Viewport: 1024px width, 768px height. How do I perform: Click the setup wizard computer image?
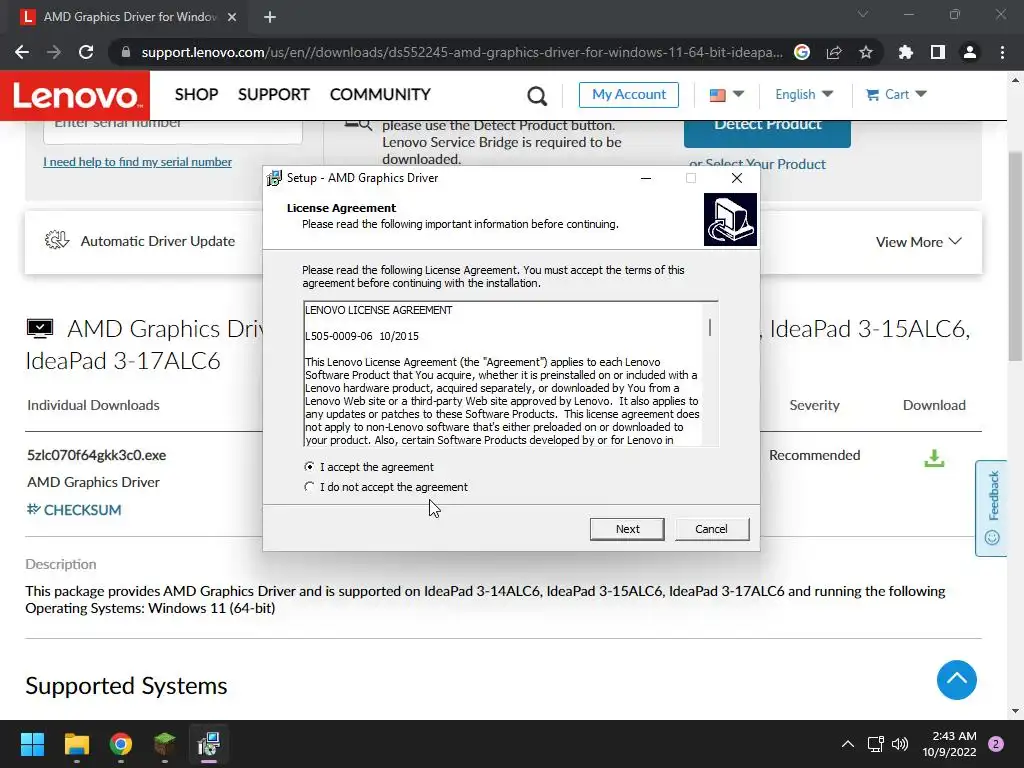coord(730,219)
